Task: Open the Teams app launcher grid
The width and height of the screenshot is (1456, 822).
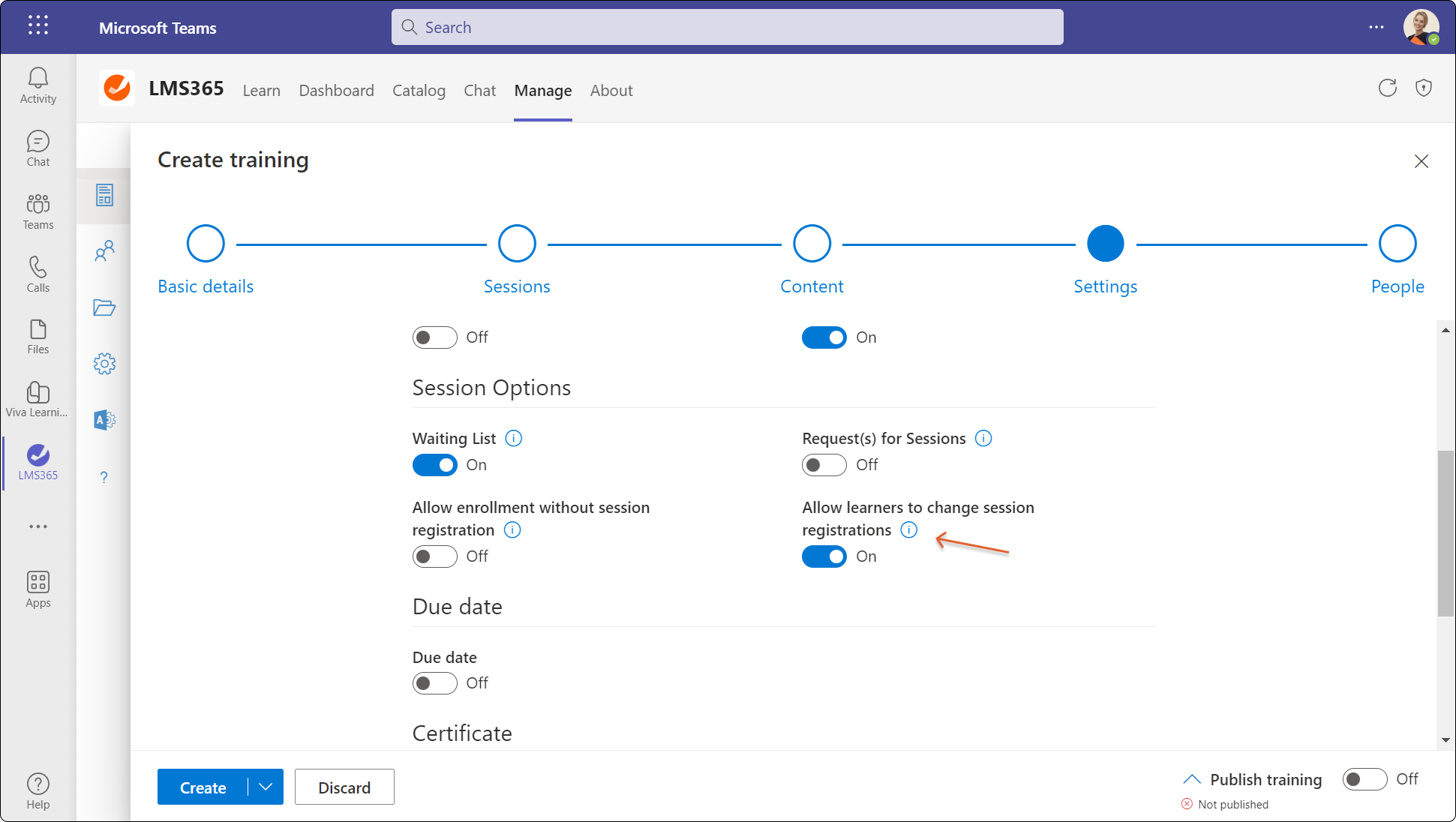Action: [38, 25]
